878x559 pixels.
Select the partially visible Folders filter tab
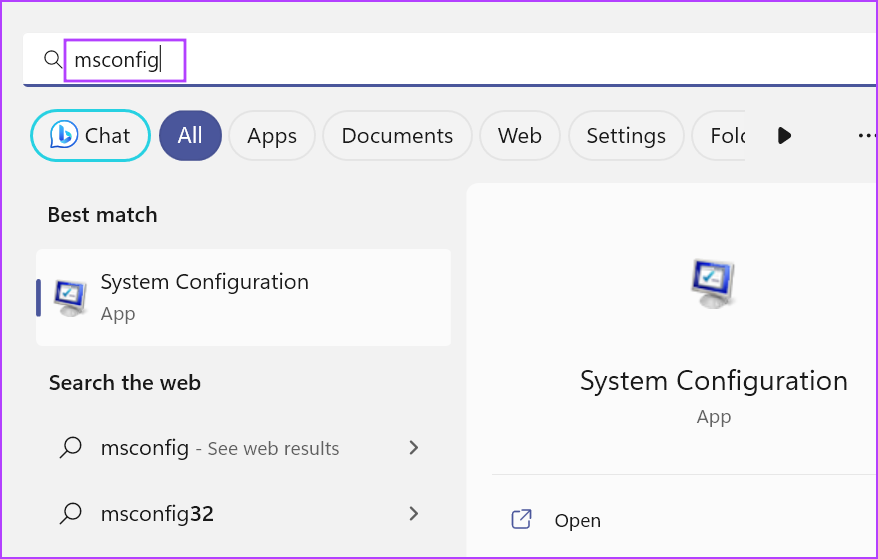719,136
